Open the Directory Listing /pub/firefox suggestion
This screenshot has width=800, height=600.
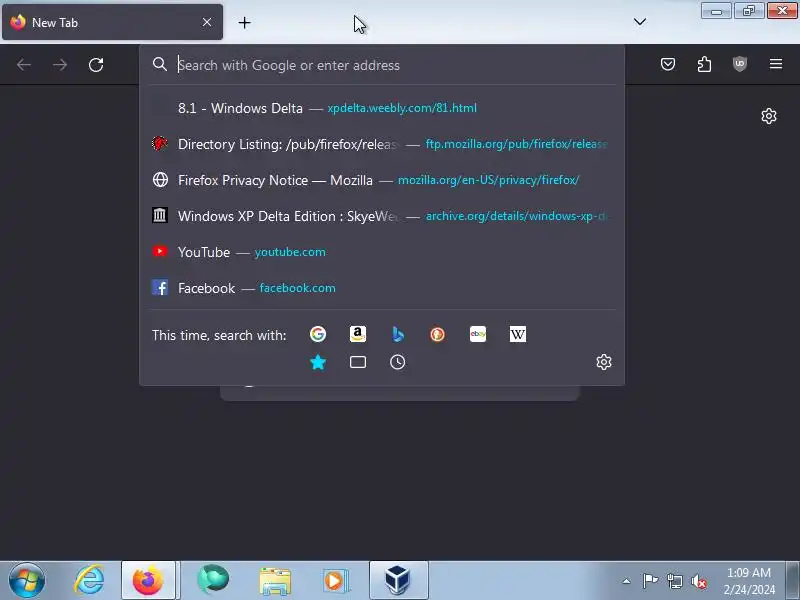pos(382,144)
